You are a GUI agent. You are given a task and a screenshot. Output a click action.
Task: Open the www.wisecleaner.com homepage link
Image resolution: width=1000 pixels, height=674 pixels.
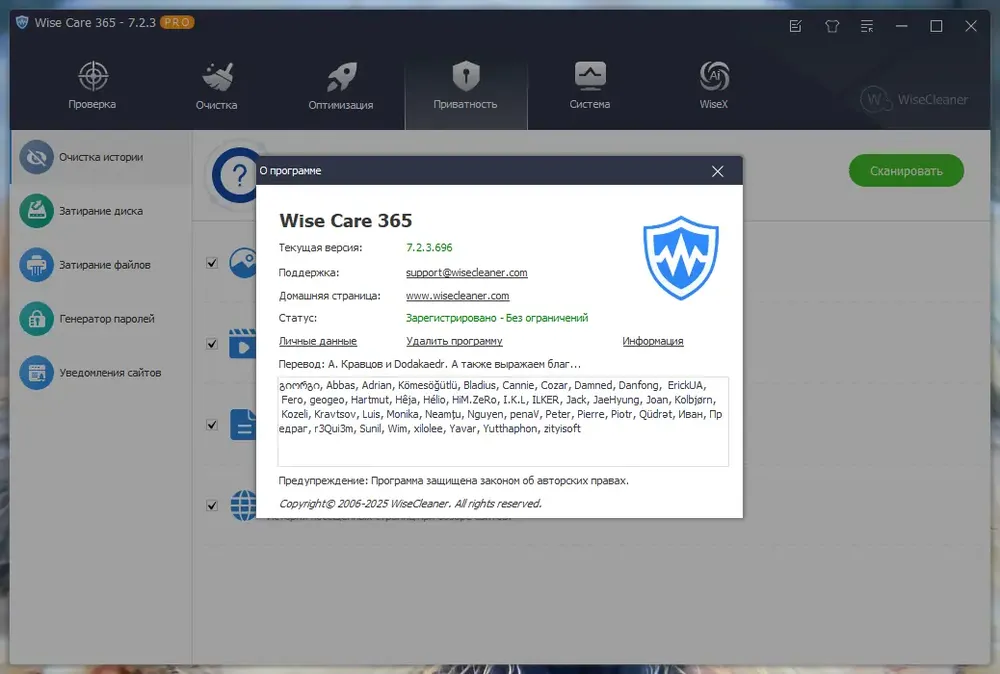(x=457, y=296)
